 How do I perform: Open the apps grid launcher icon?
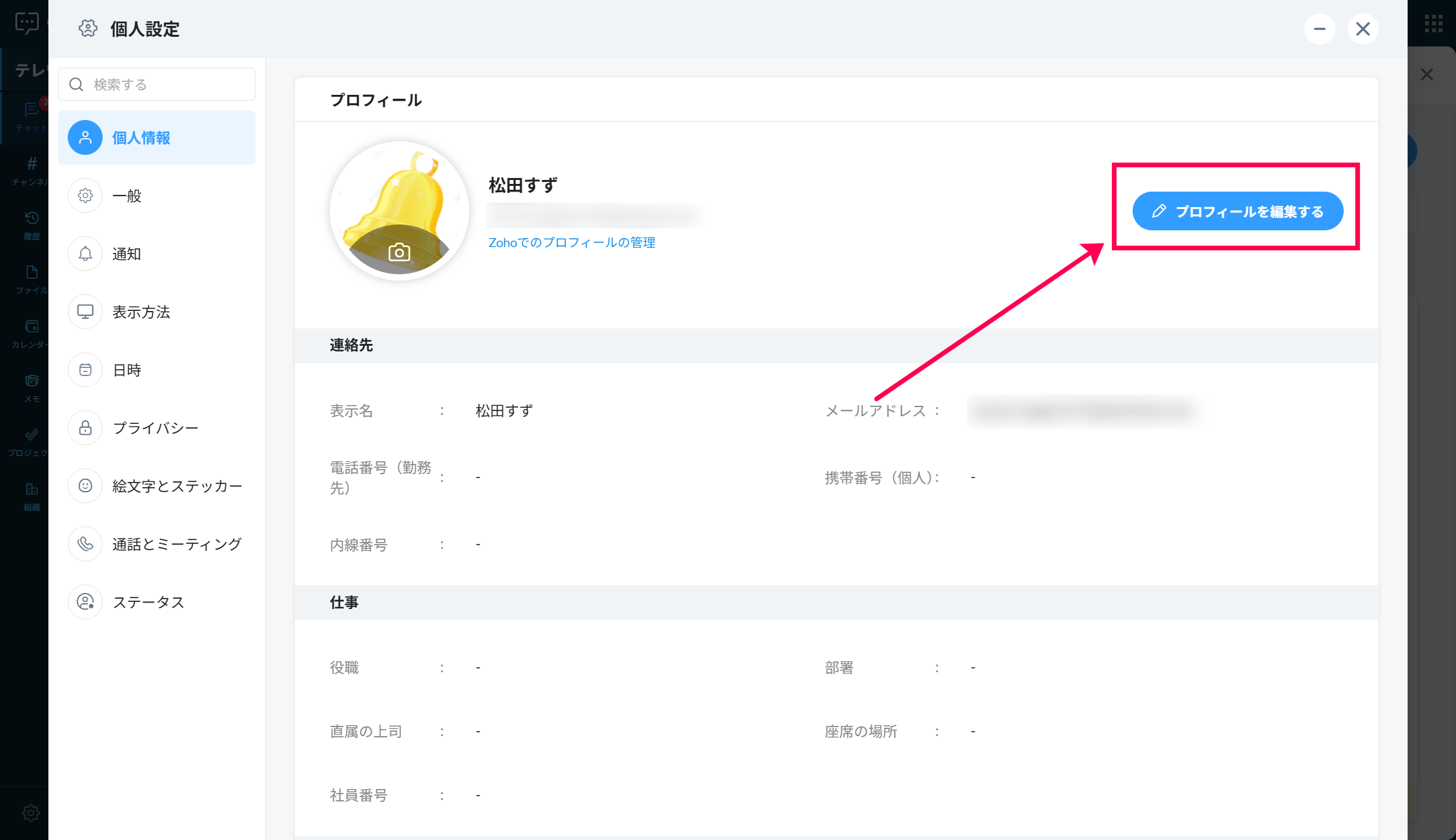click(x=1433, y=24)
